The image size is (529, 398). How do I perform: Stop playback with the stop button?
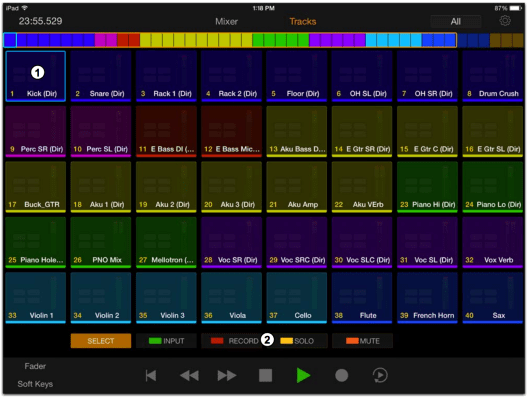[x=265, y=375]
